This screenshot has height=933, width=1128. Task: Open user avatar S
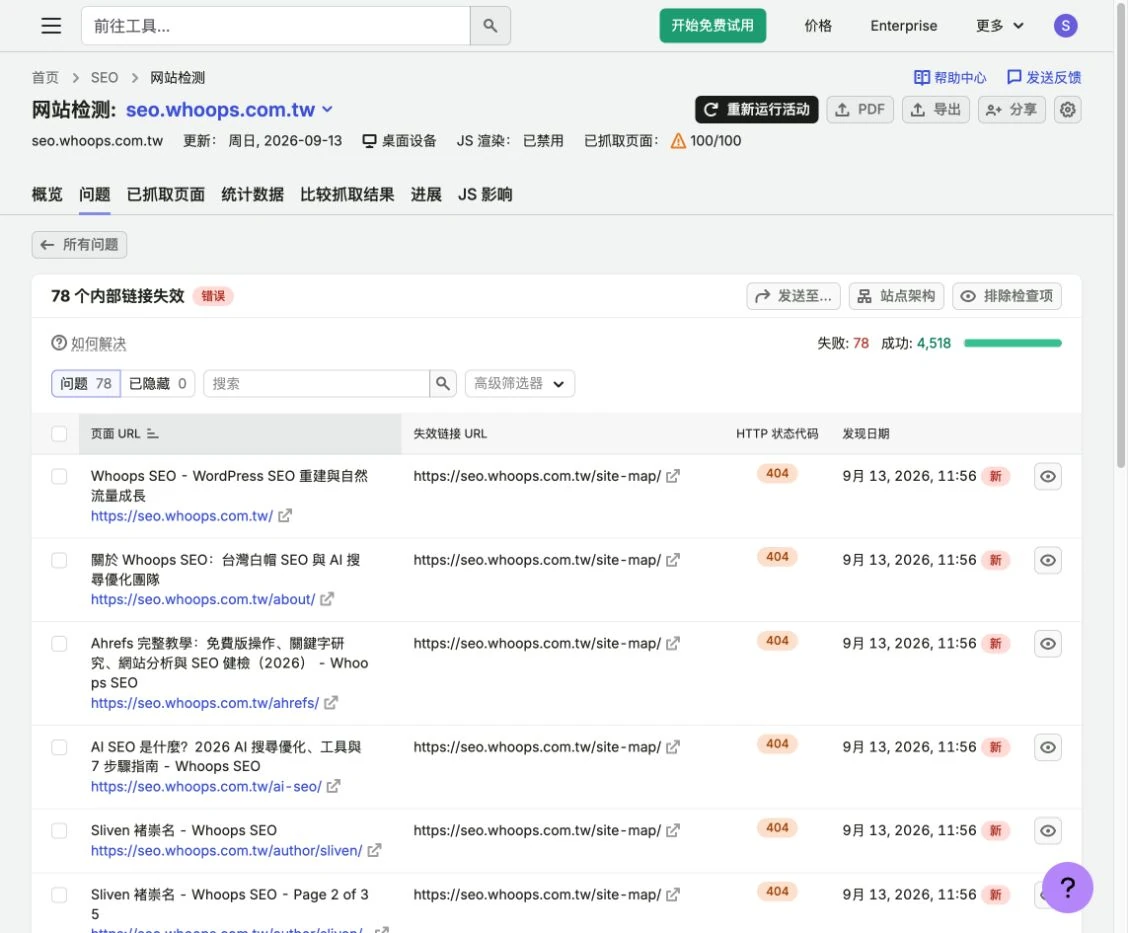coord(1065,26)
